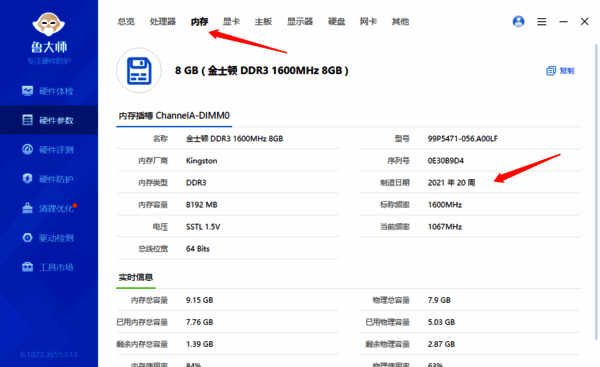
Task: Close the 鲁大师 window
Action: tap(584, 22)
